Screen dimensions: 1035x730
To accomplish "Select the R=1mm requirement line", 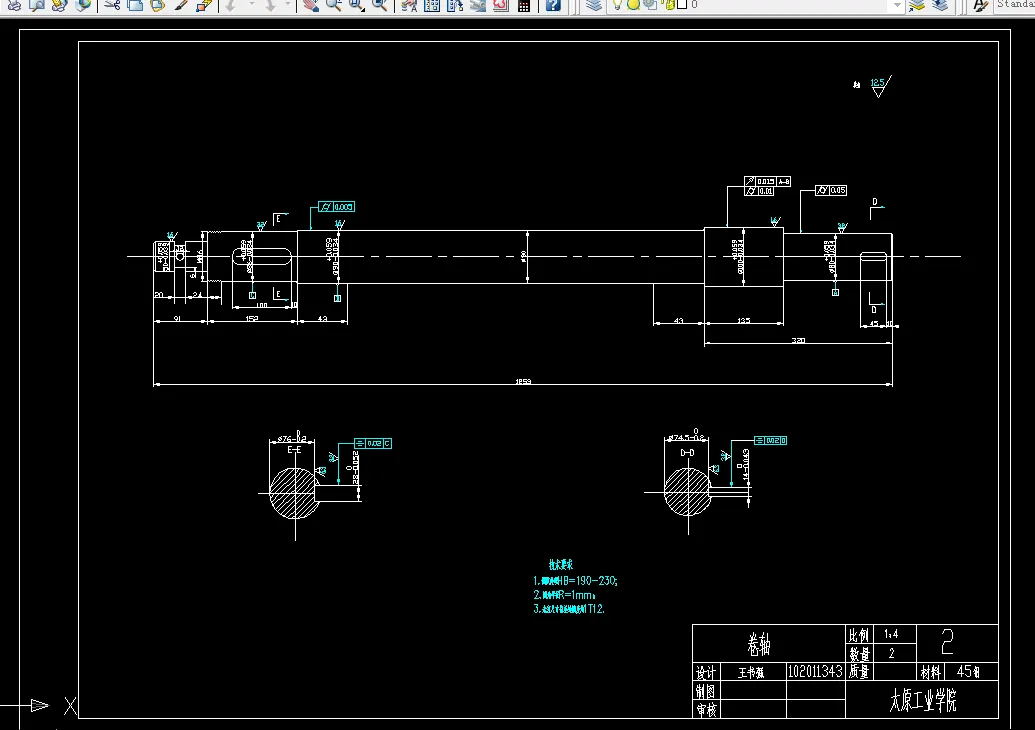I will (564, 595).
